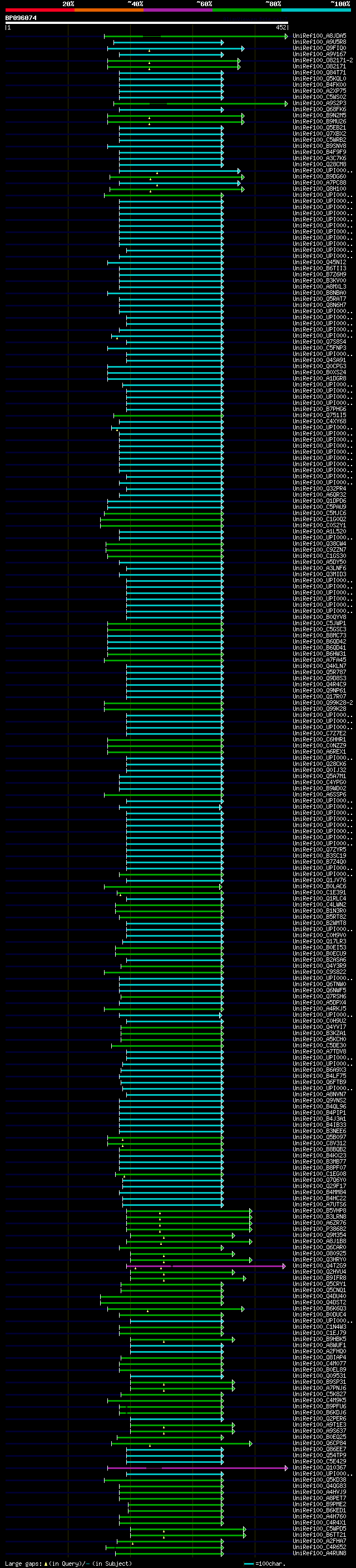
Task: Select the UniRef100_A8J1B8 label
Action: click(319, 1241)
